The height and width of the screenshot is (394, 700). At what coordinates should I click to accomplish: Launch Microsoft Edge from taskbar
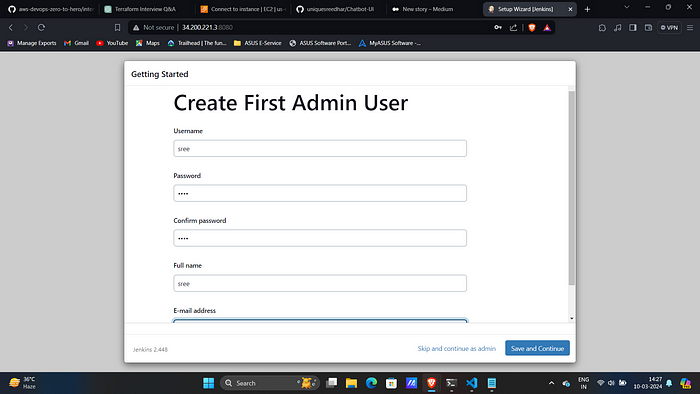[x=371, y=383]
